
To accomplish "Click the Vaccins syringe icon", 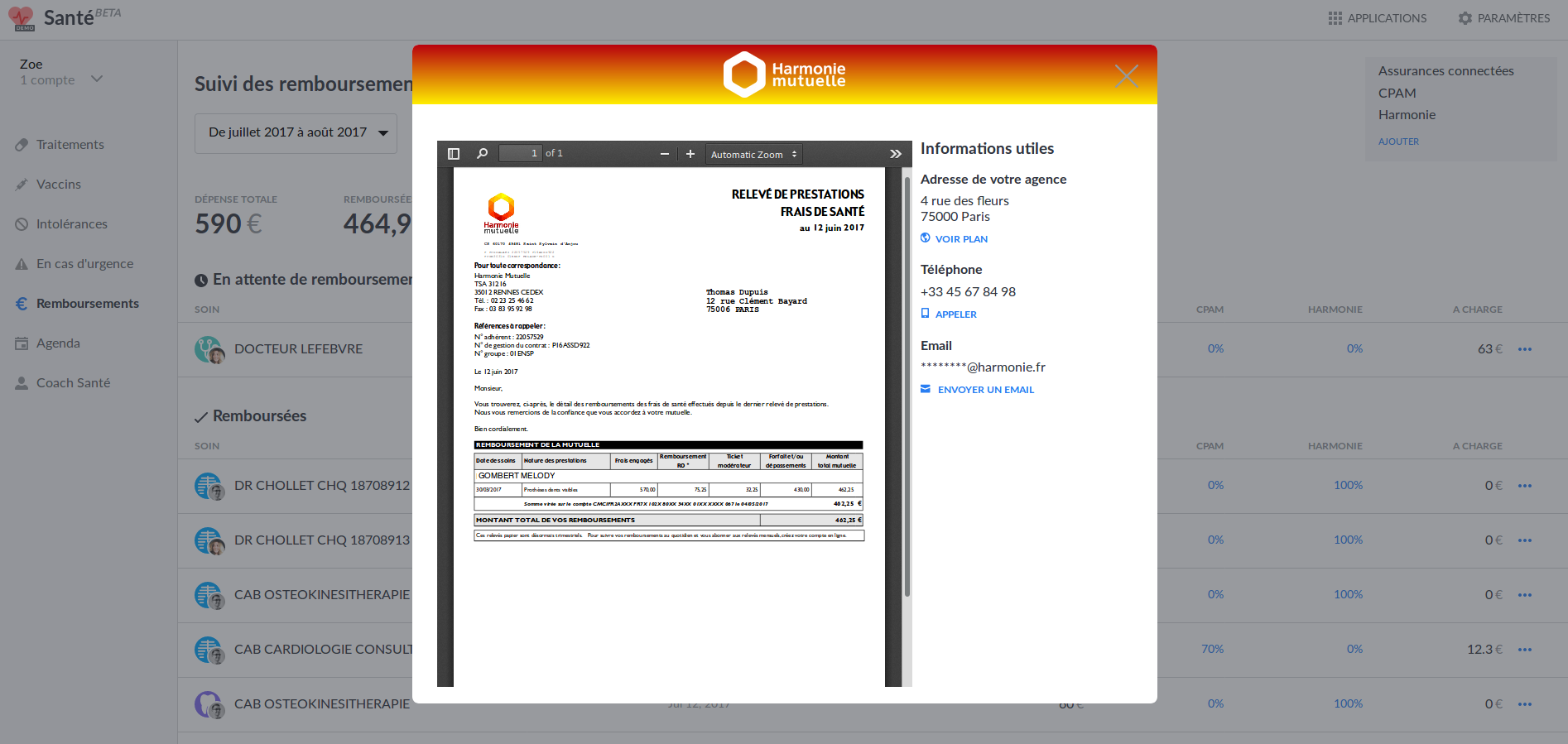I will (x=22, y=185).
